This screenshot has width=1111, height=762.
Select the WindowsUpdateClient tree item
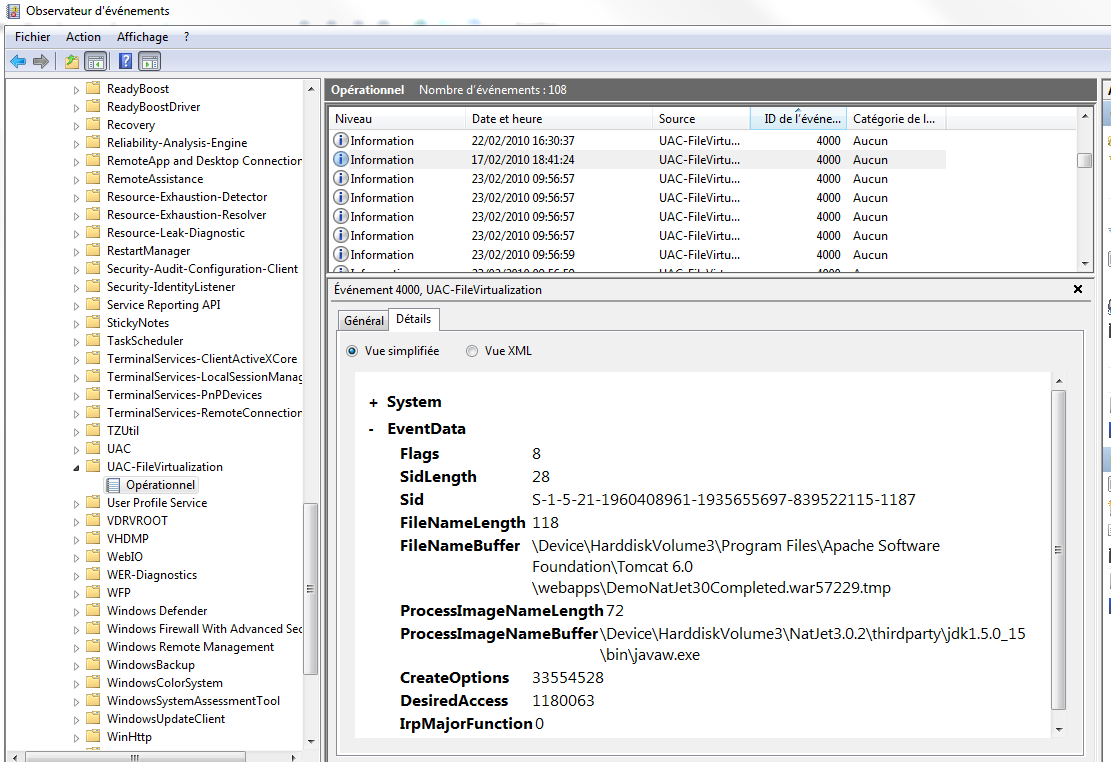(165, 719)
